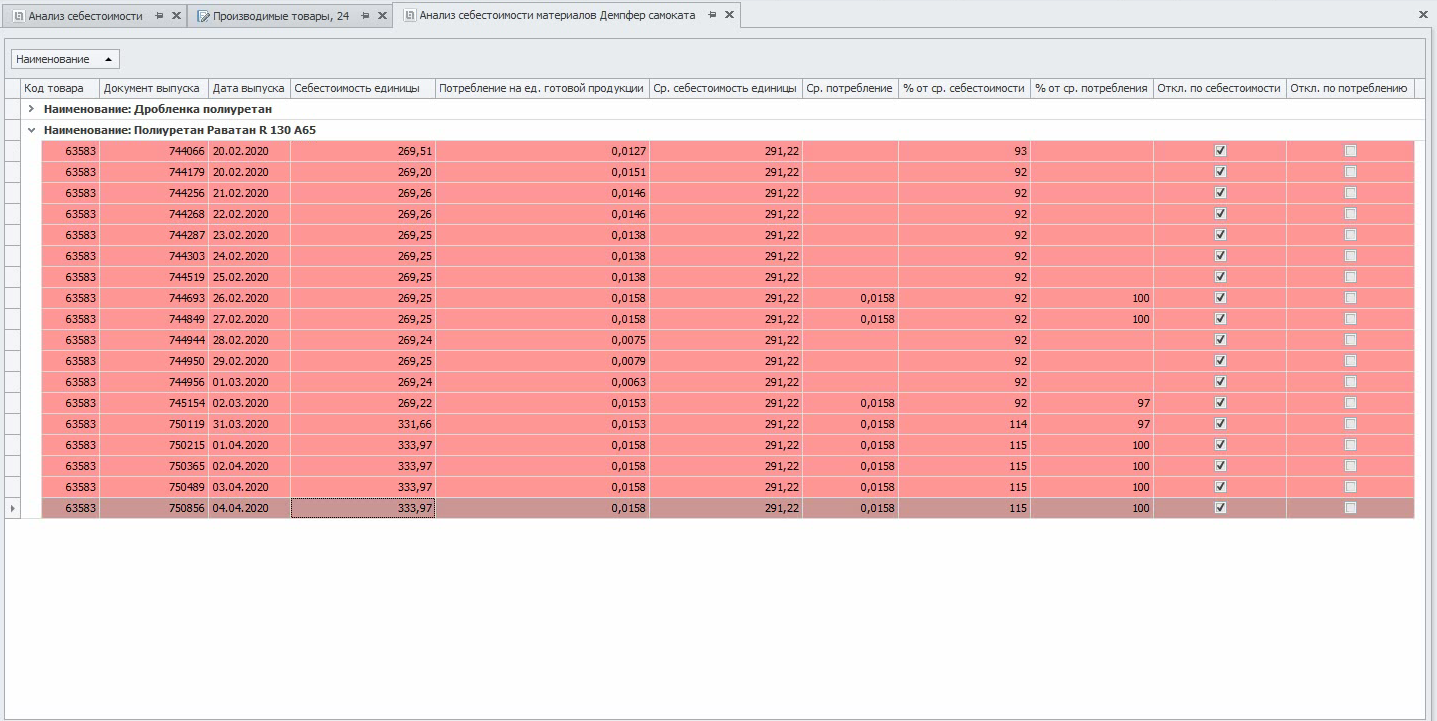Collapse the Полиуретан Раватан R 130 A65 group
This screenshot has height=721, width=1437.
pyautogui.click(x=31, y=130)
